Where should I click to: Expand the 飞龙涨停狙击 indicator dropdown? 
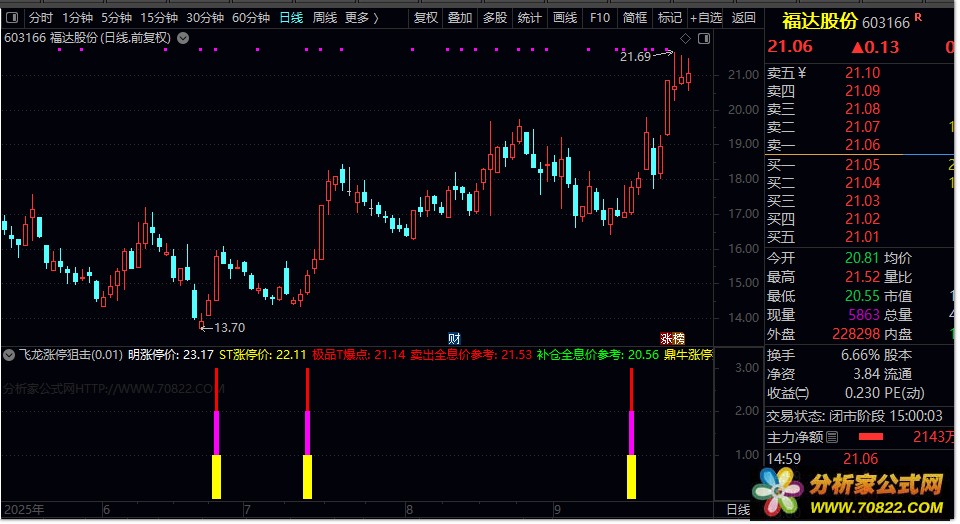click(9, 354)
